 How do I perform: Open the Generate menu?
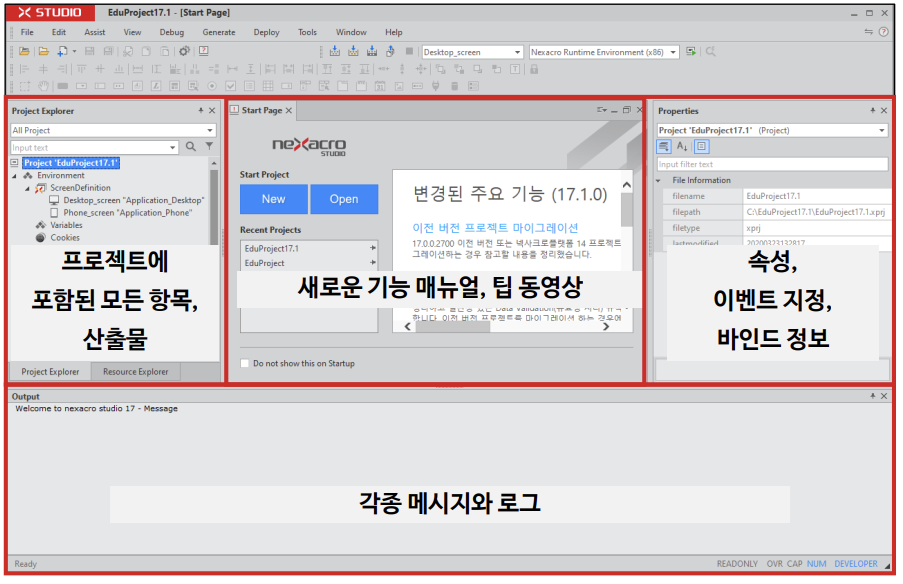(x=219, y=32)
